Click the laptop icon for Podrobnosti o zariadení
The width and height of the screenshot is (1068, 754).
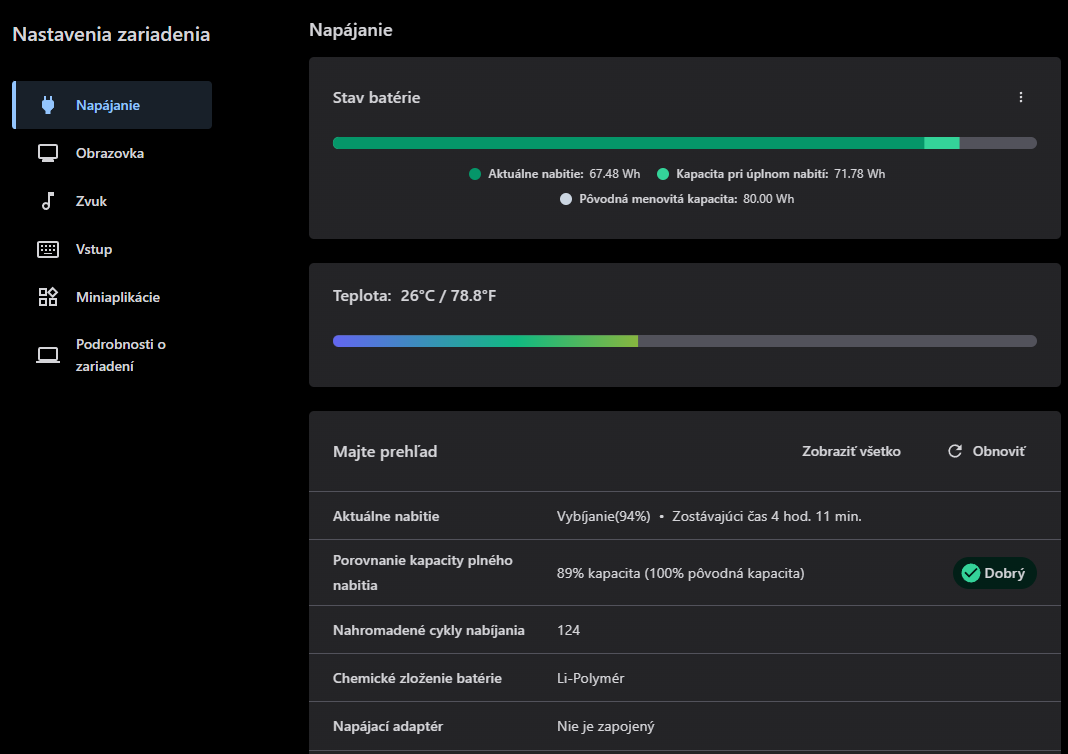coord(47,353)
